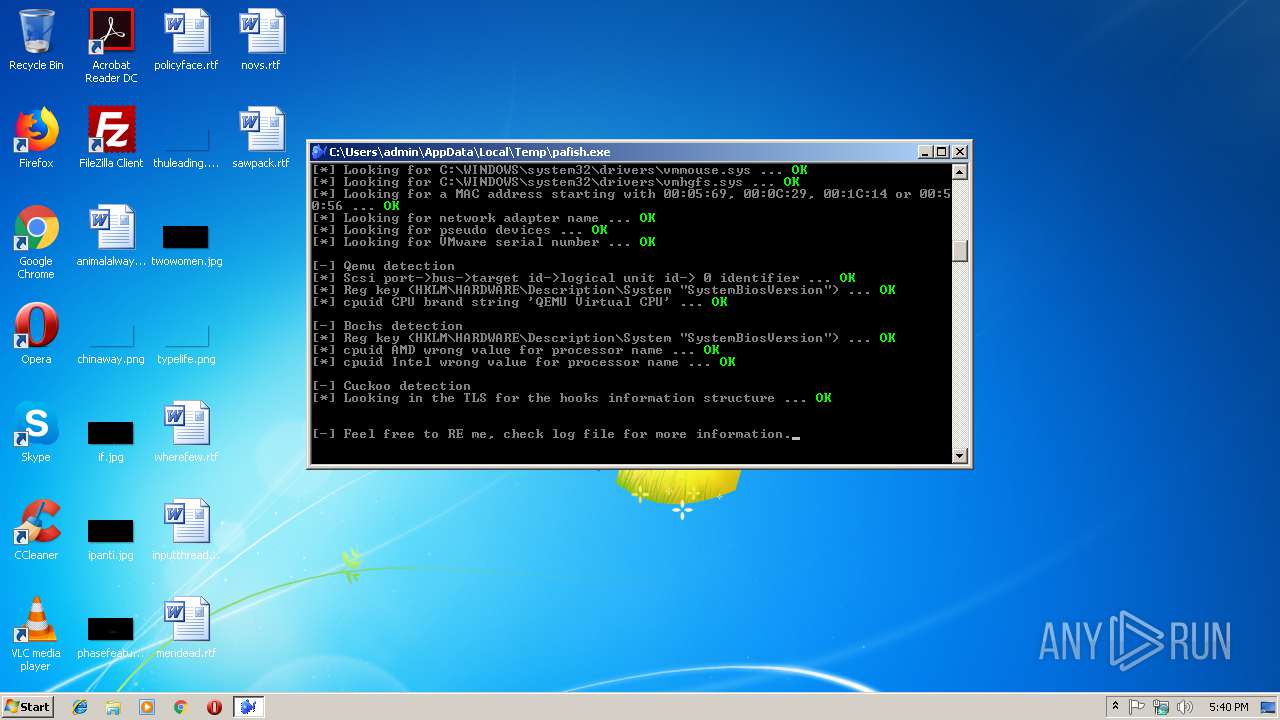Open VLC media player shortcut
Image resolution: width=1280 pixels, height=720 pixels.
[x=36, y=634]
